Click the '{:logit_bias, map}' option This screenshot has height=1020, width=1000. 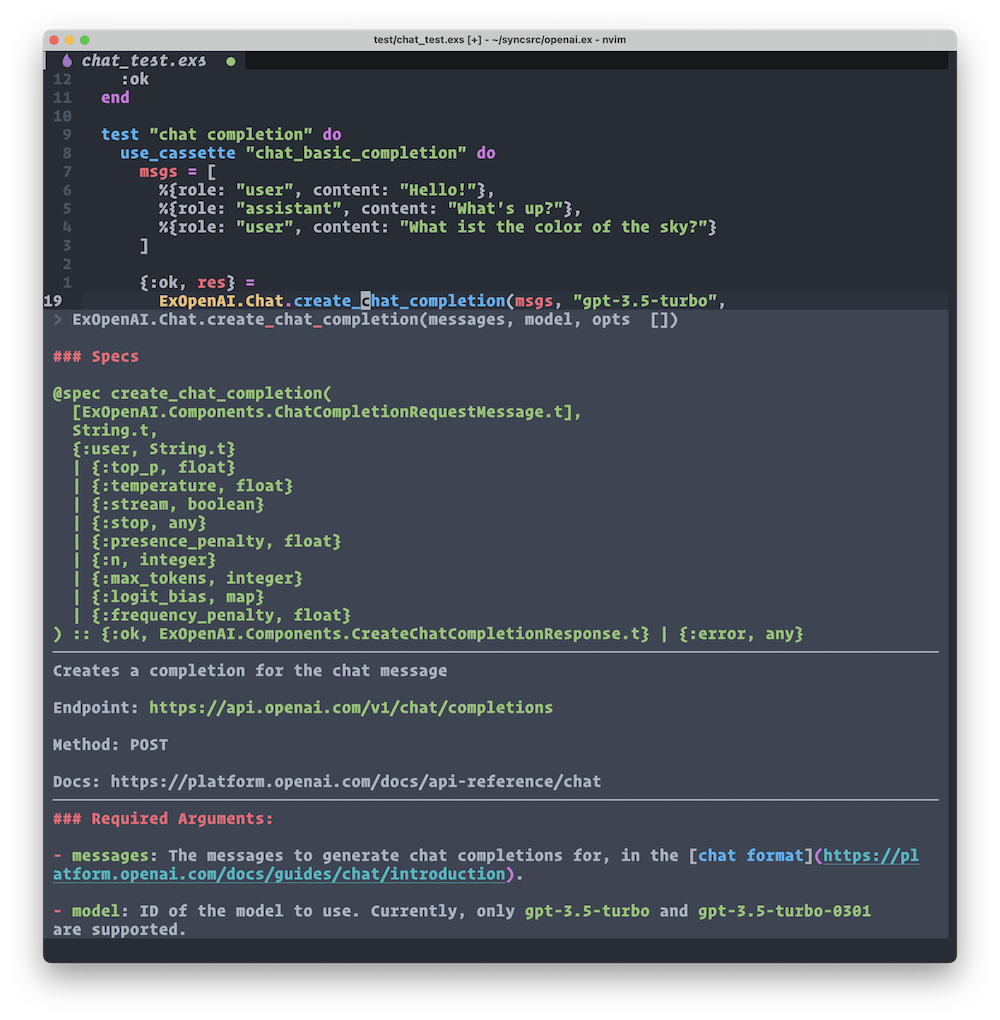[x=178, y=597]
